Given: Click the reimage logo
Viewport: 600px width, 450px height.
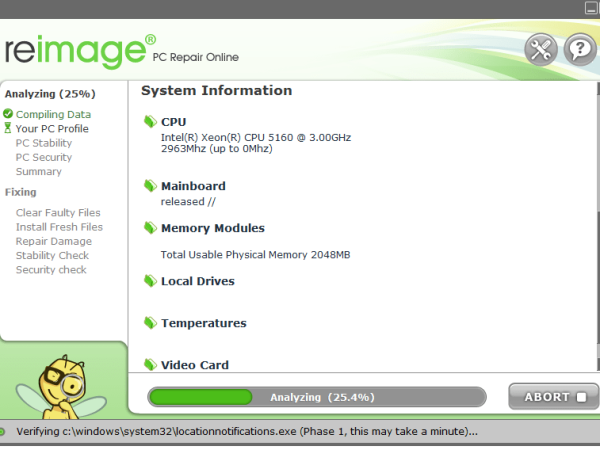Looking at the screenshot, I should (x=80, y=52).
